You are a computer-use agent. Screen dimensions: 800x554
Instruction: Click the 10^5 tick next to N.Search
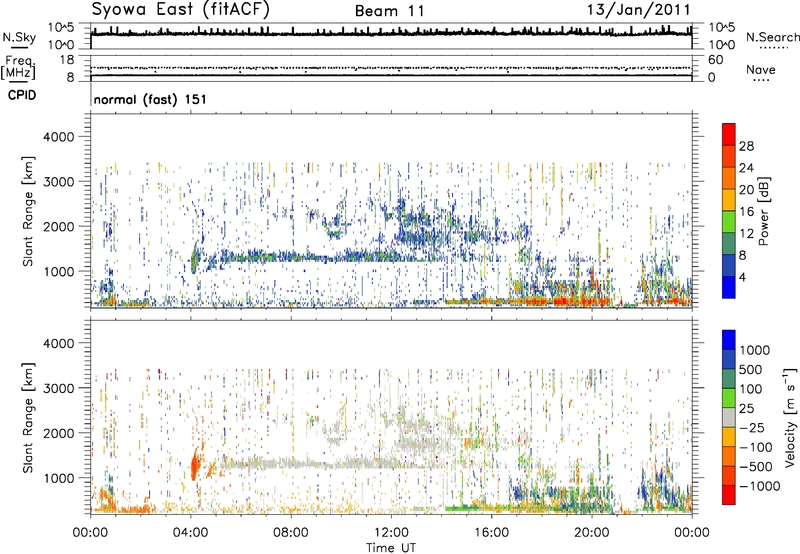pos(722,28)
